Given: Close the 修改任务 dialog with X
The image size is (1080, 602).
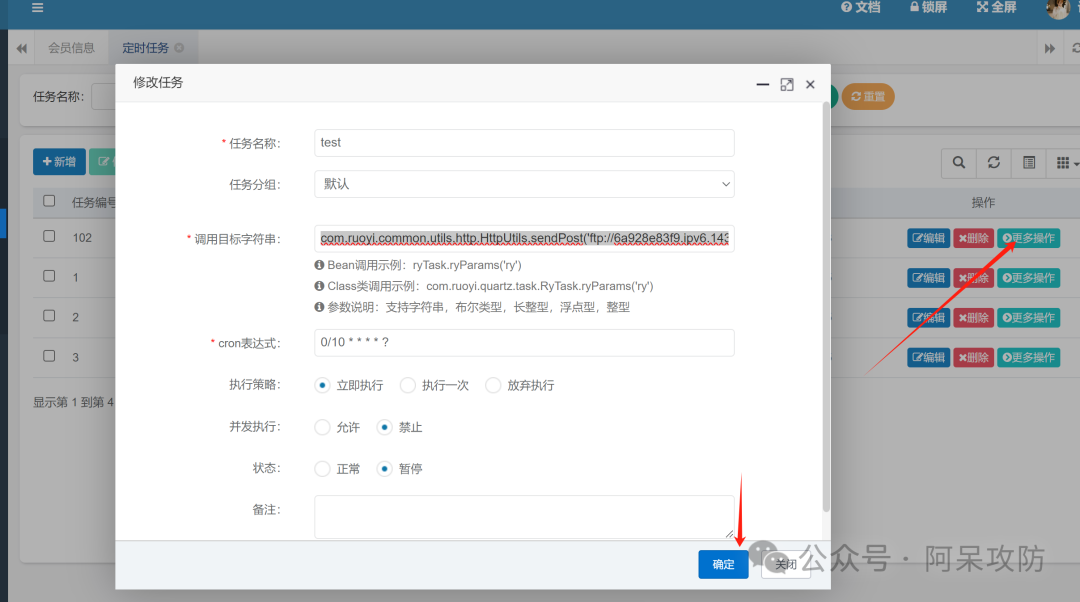Looking at the screenshot, I should click(x=810, y=85).
